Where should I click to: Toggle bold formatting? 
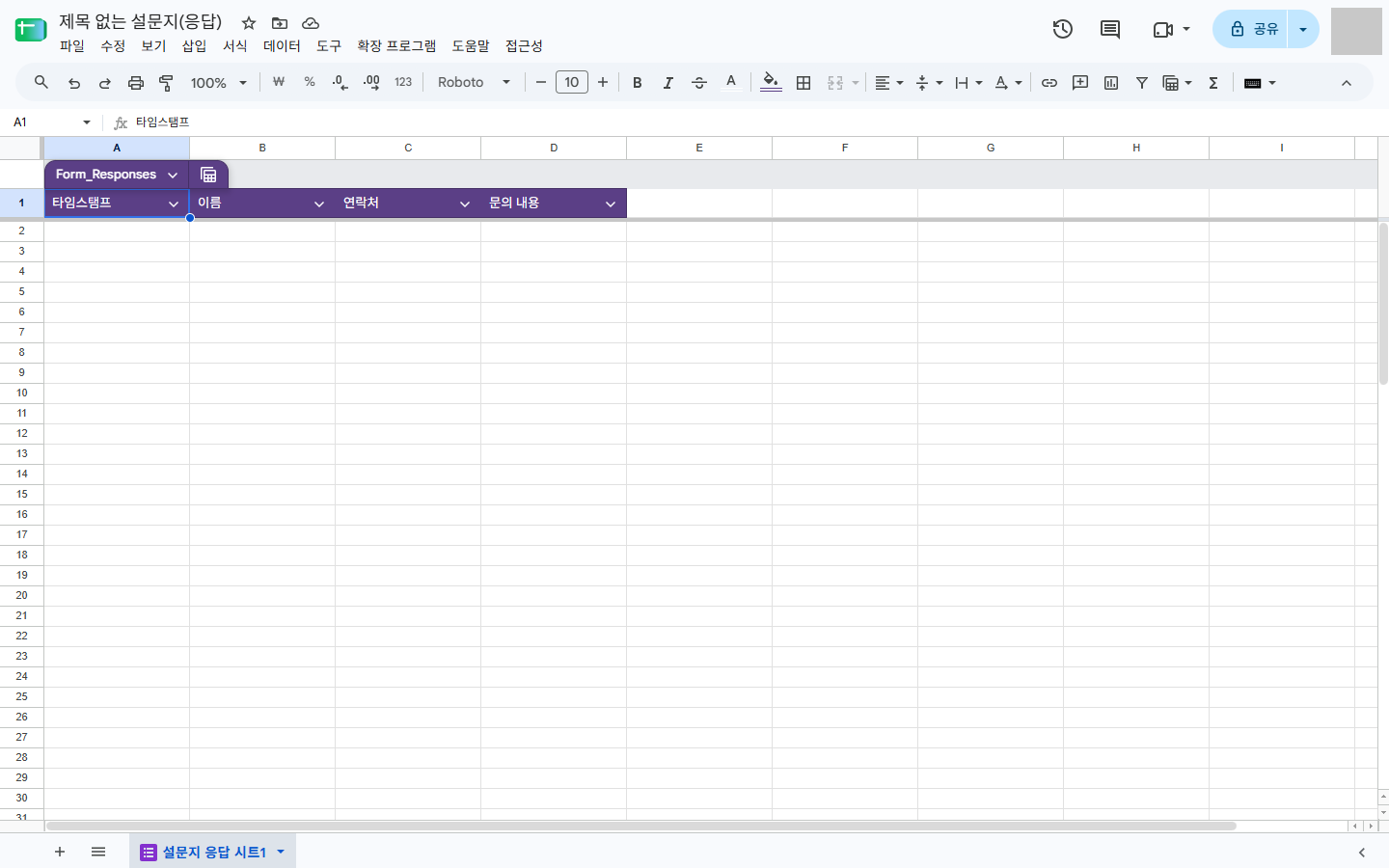pos(637,83)
